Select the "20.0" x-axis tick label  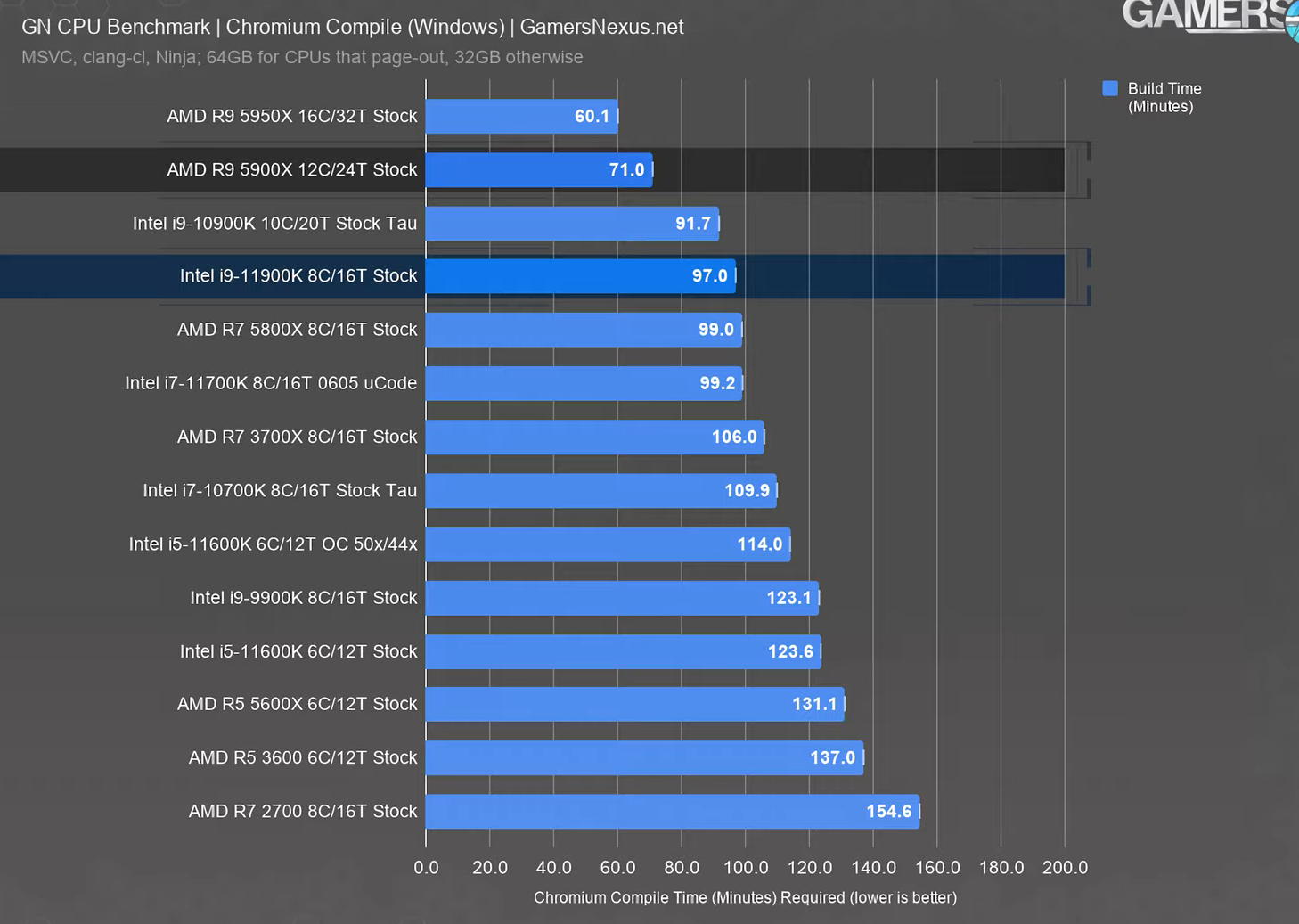click(x=490, y=867)
